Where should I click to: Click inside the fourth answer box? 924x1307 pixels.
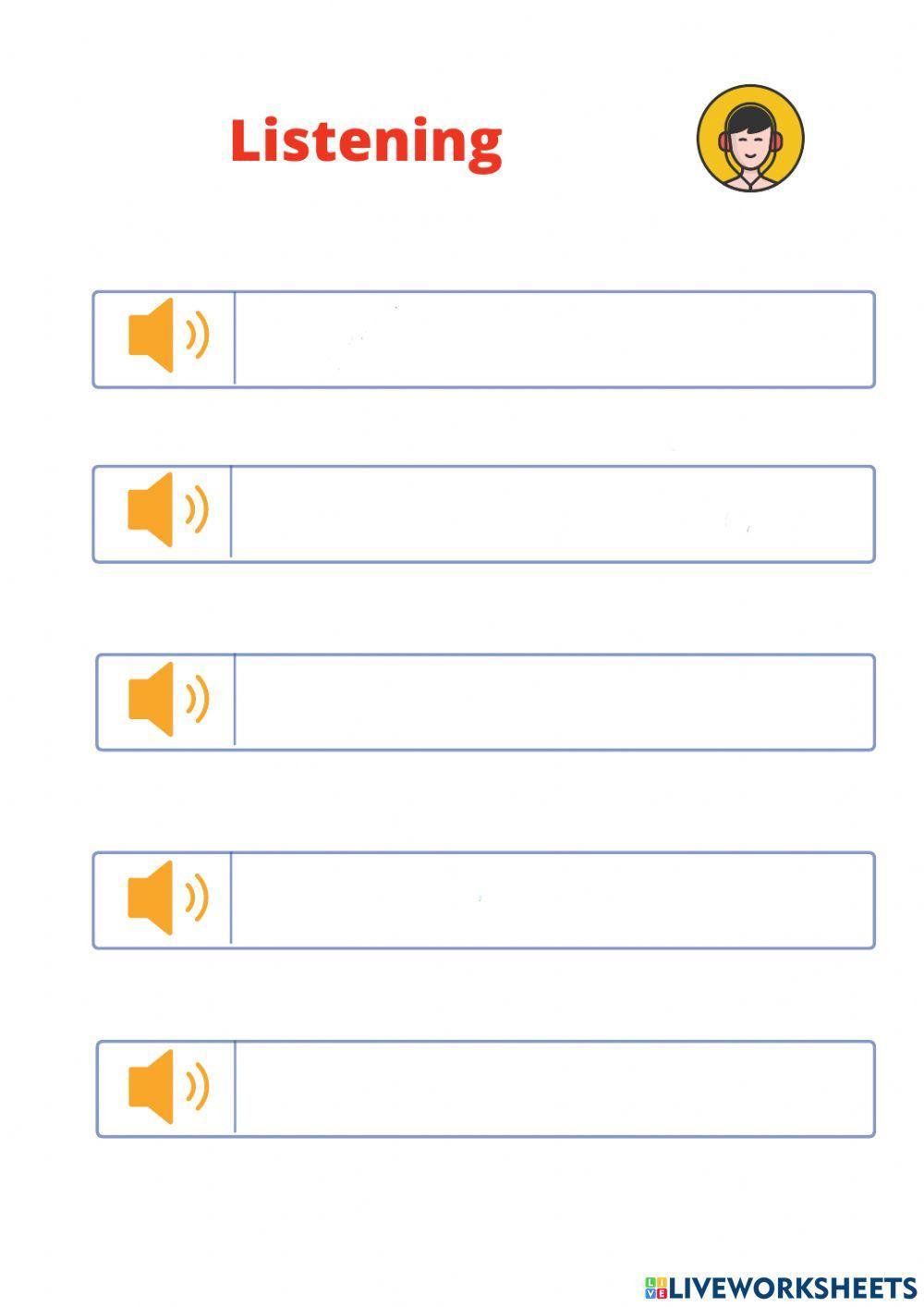551,900
